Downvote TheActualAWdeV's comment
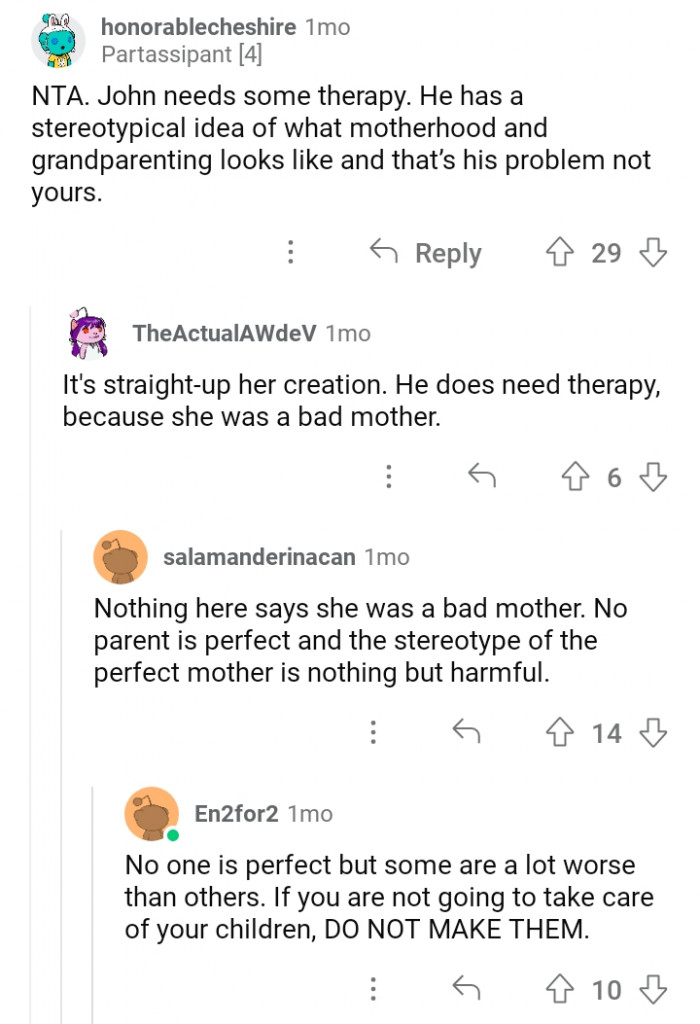This screenshot has height=1024, width=700. click(652, 478)
